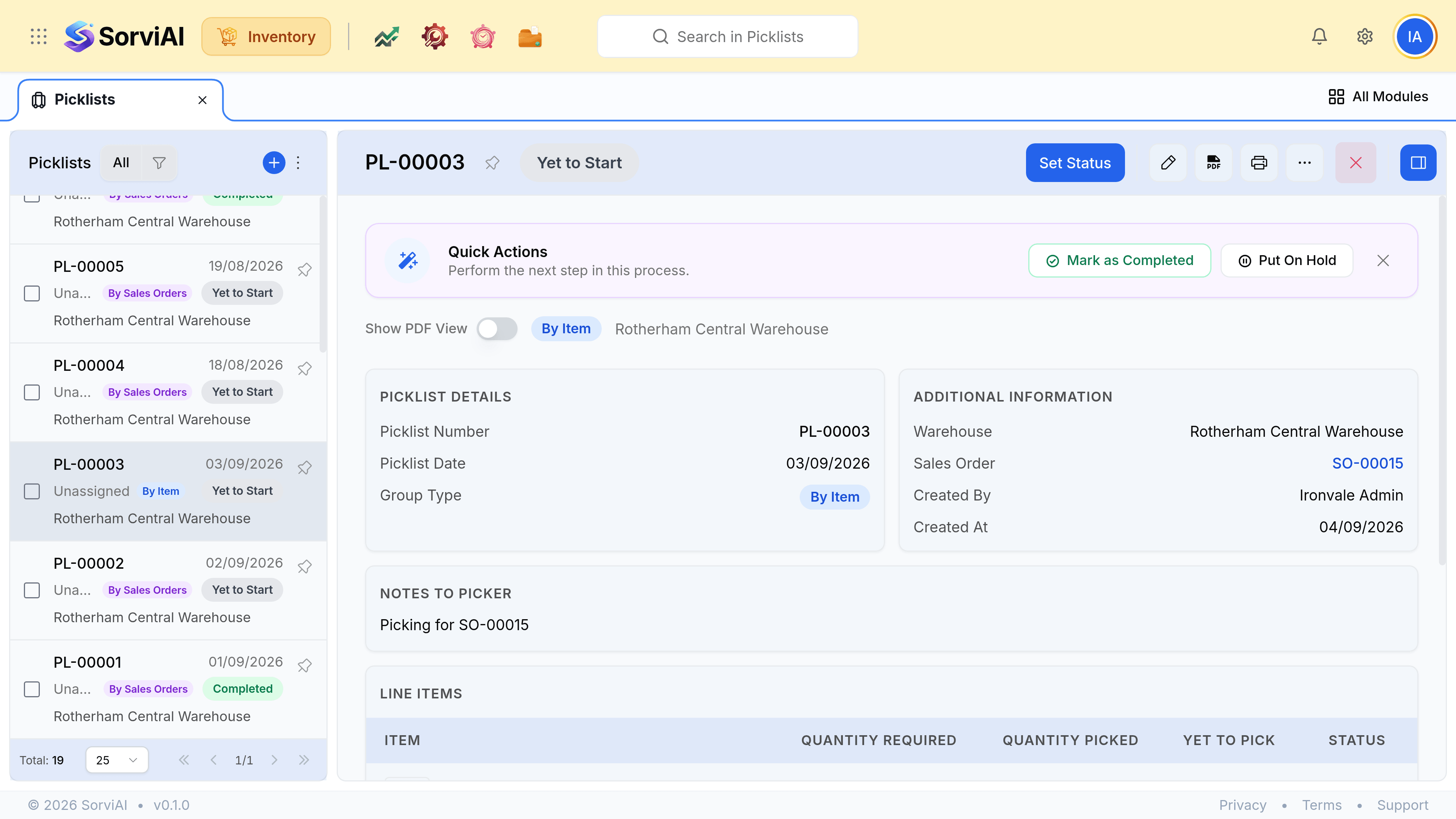Switch to the Picklists tab
The width and height of the screenshot is (1456, 819).
[x=121, y=100]
